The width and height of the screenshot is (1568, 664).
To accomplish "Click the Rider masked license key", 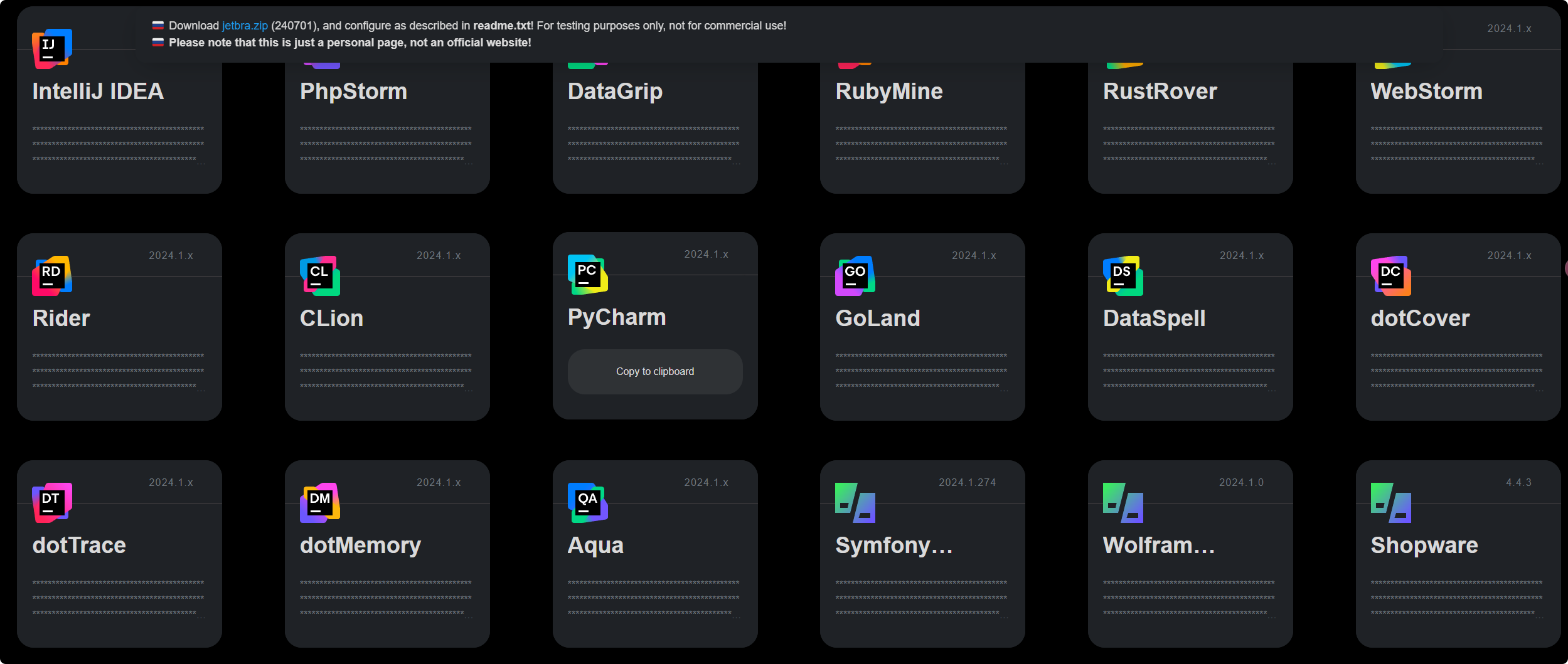I will click(x=119, y=371).
